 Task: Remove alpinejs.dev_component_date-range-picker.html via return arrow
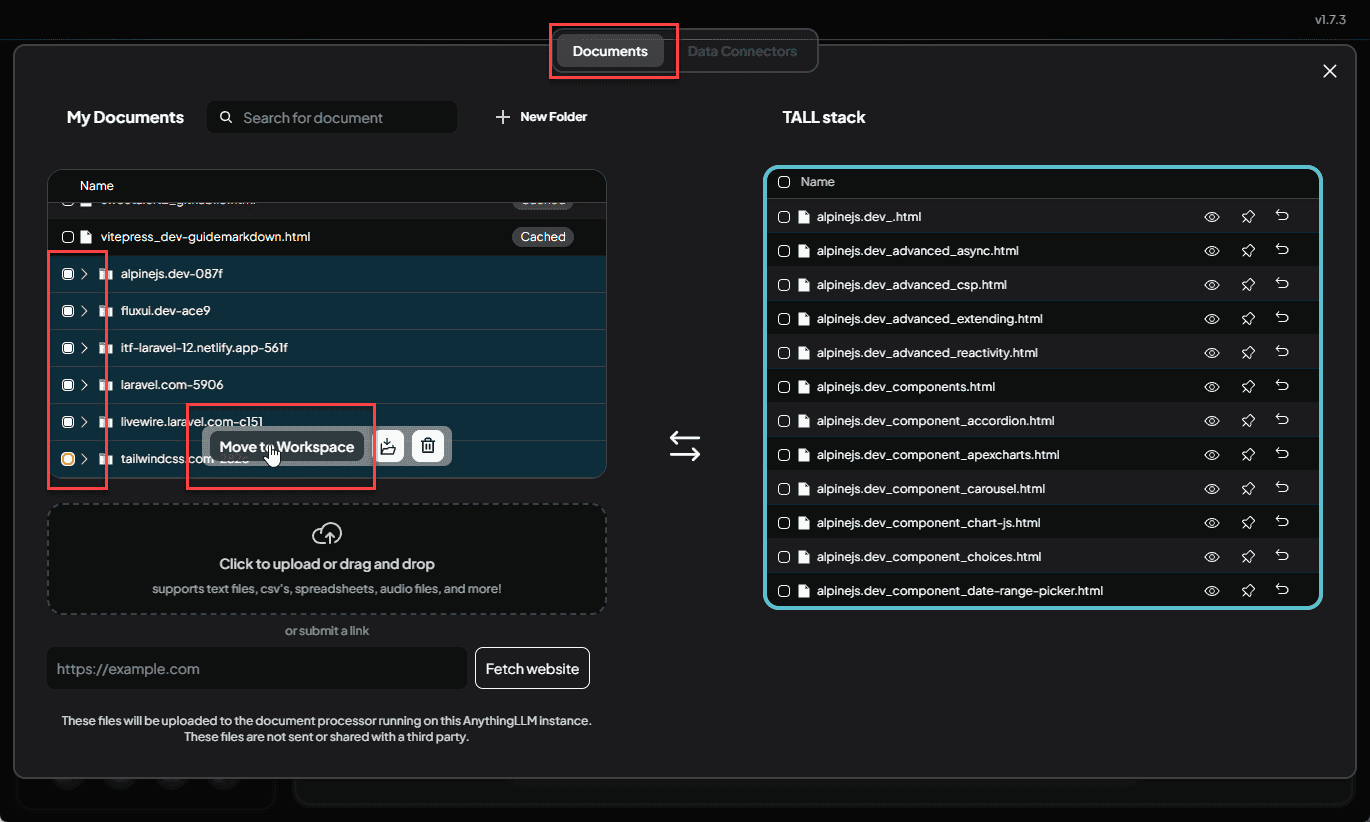1282,590
